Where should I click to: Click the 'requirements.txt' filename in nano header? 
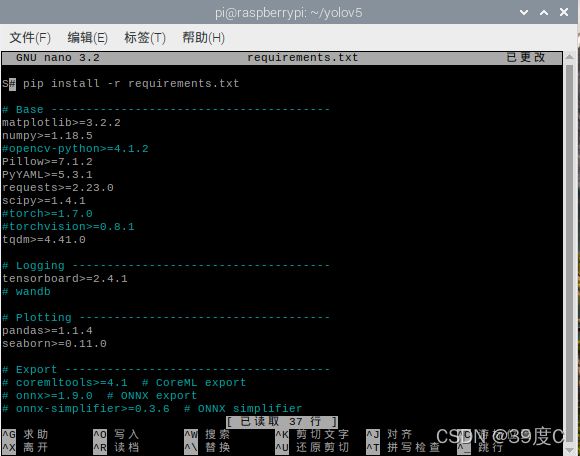coord(303,58)
